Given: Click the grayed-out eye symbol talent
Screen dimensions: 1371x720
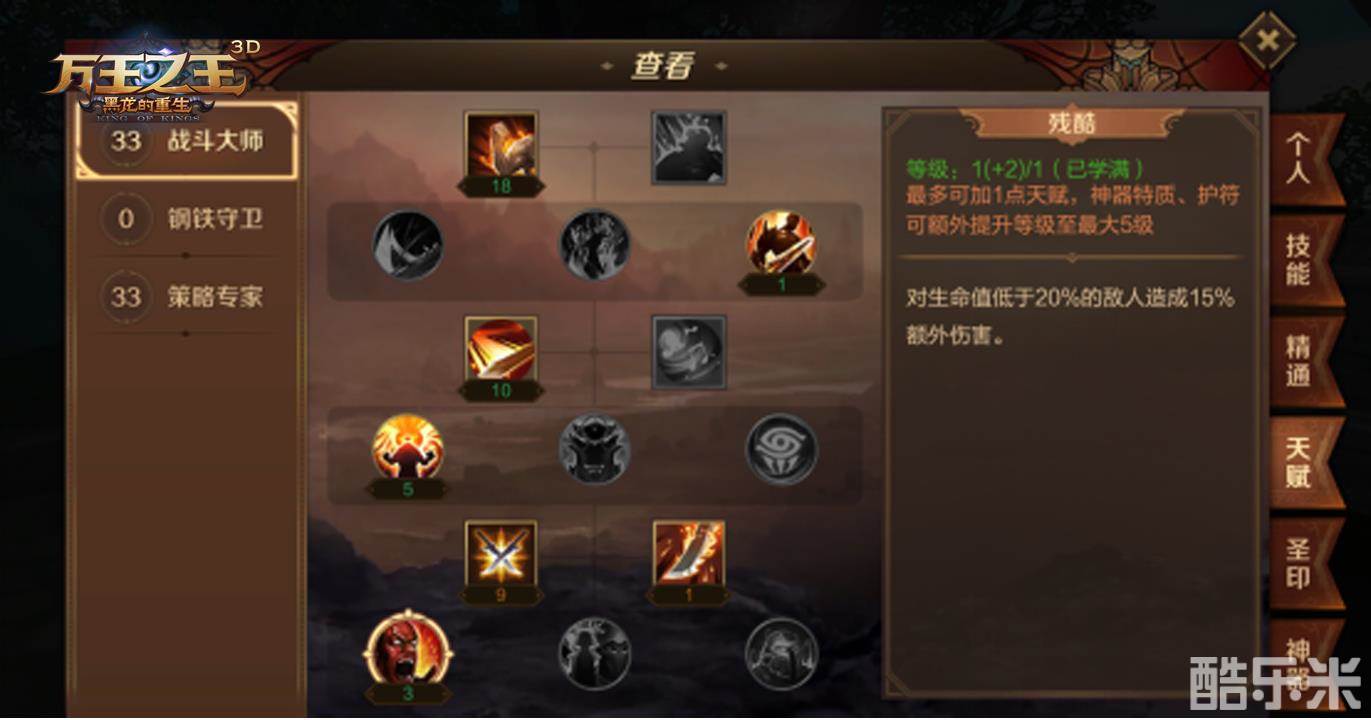Looking at the screenshot, I should pyautogui.click(x=782, y=450).
